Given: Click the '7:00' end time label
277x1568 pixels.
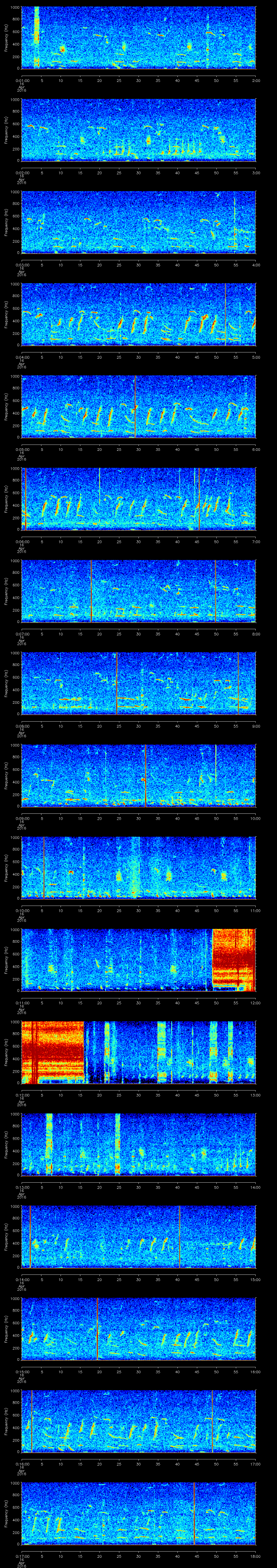Looking at the screenshot, I should coord(256,542).
